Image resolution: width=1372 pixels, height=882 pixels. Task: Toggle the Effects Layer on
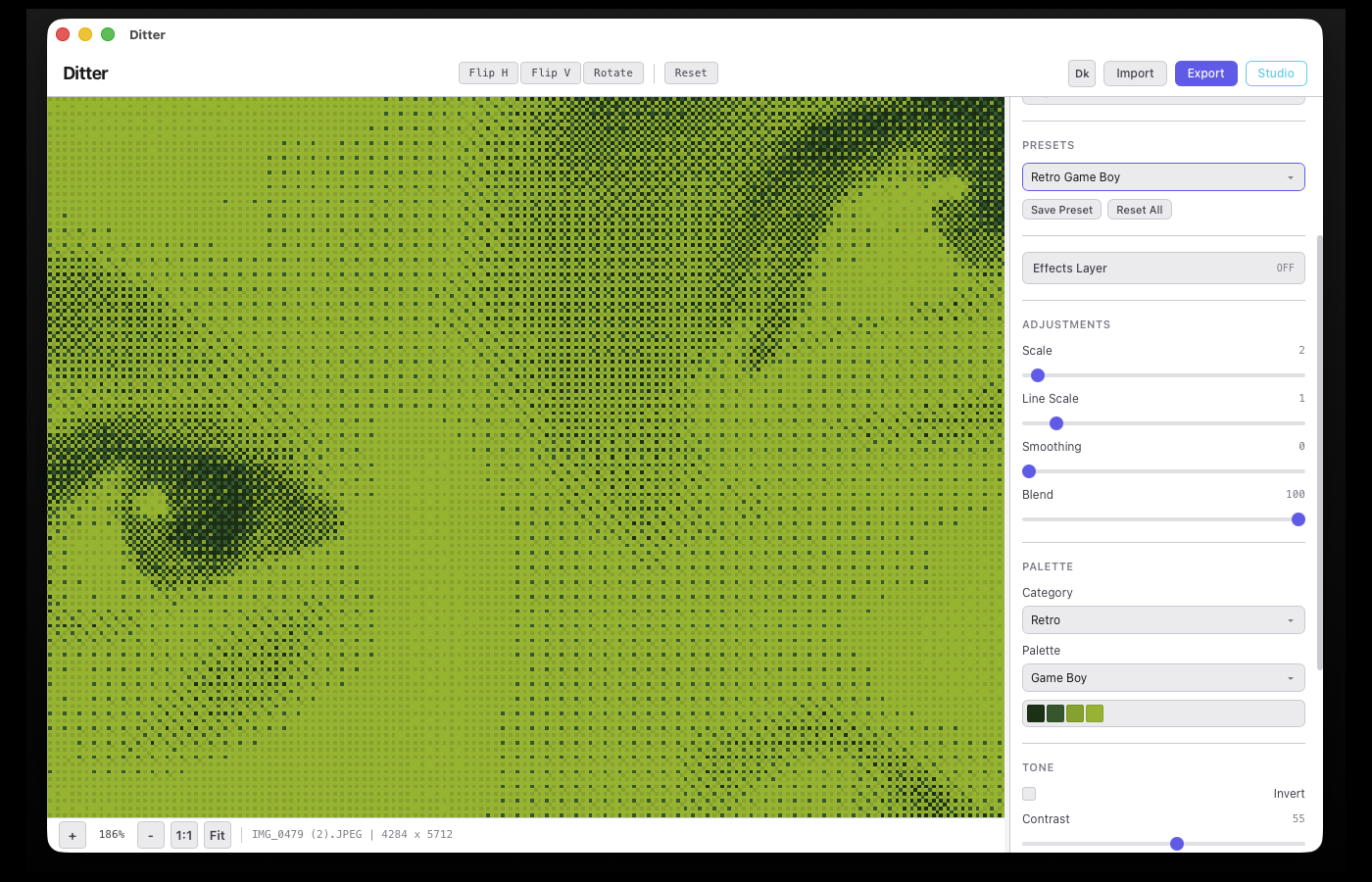point(1163,269)
